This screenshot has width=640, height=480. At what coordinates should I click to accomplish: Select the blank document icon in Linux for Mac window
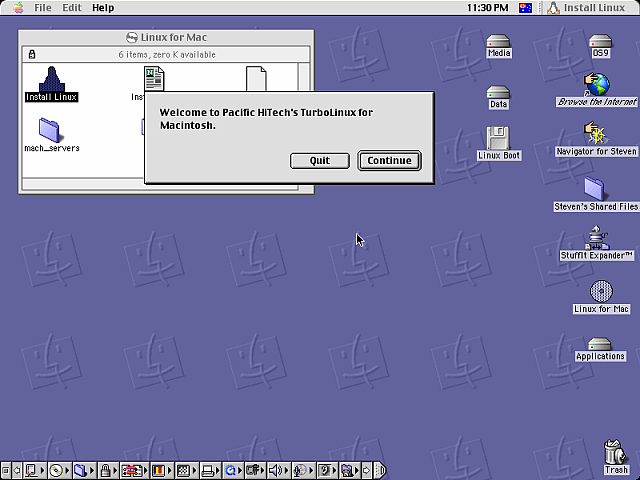[256, 78]
